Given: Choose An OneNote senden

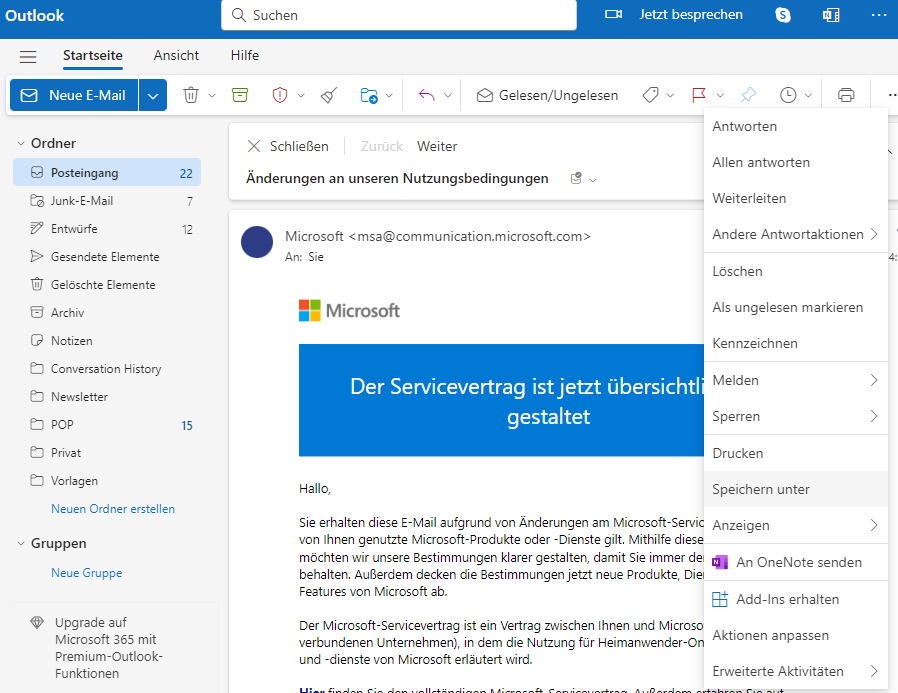Looking at the screenshot, I should point(795,562).
